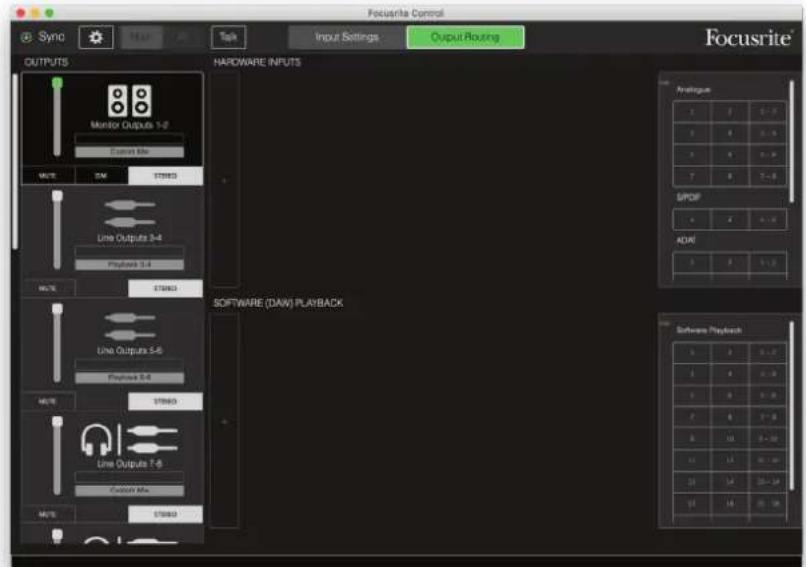
Task: Click the Line Outputs 3-4 volume fader
Action: [57, 230]
